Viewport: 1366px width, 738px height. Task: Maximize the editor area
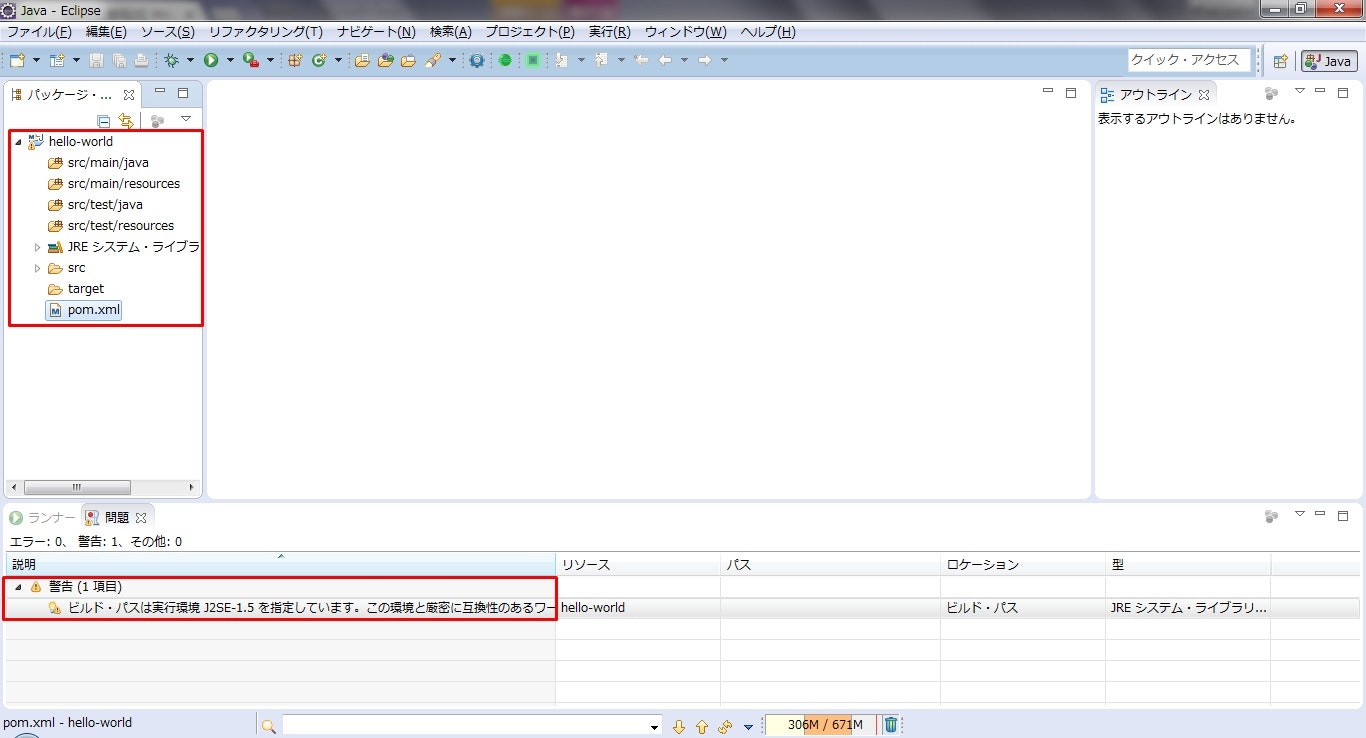click(1071, 93)
